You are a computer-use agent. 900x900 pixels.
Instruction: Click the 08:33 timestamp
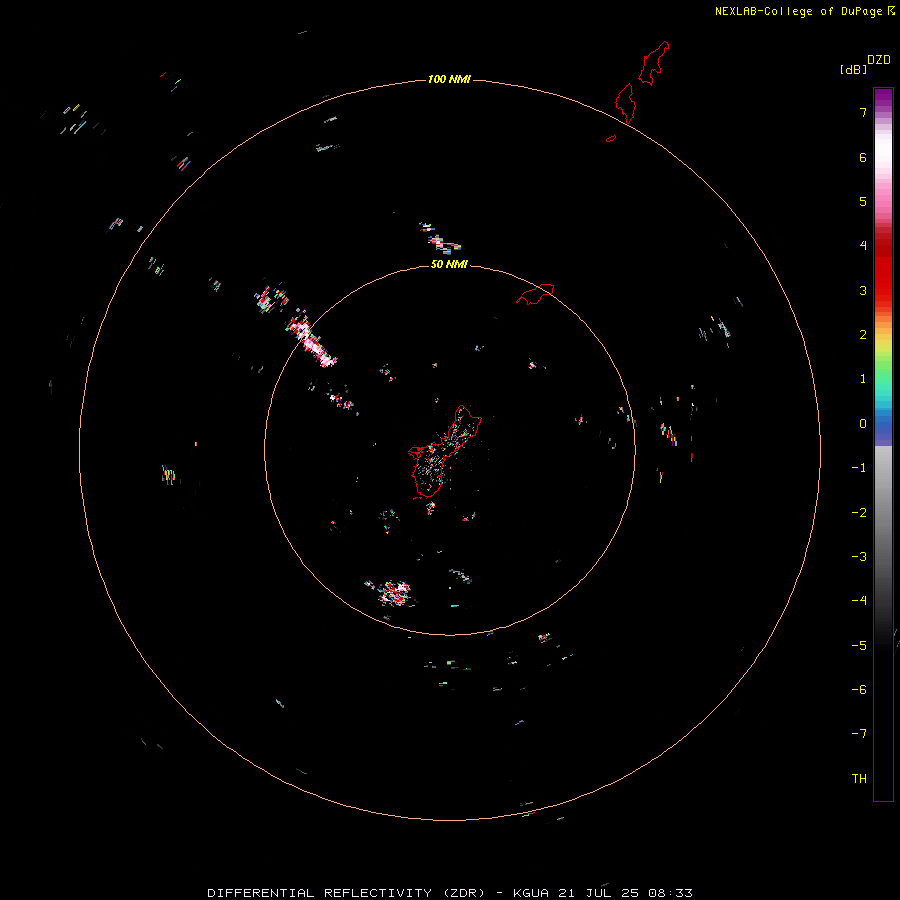[670, 893]
